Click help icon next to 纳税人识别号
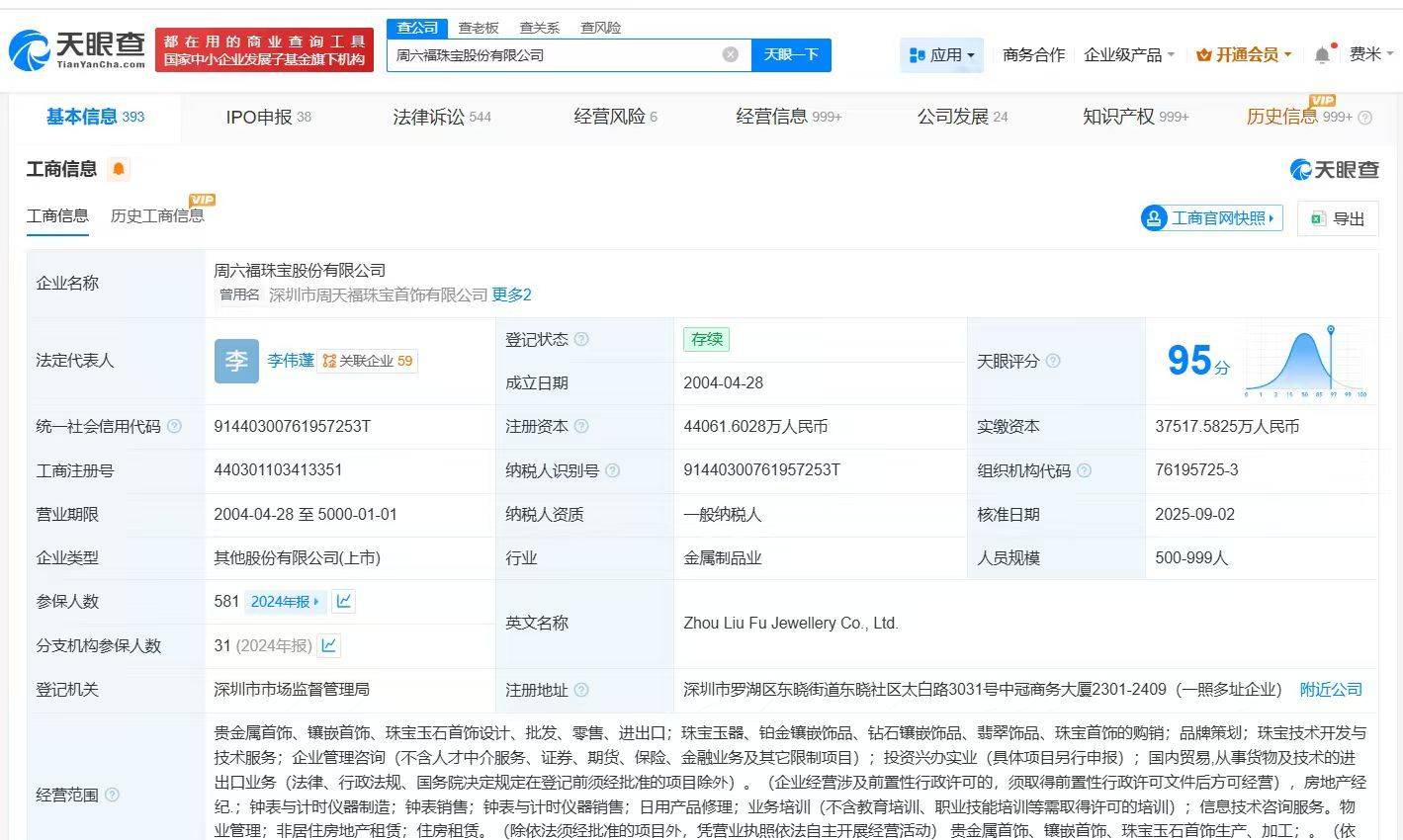 (x=612, y=470)
